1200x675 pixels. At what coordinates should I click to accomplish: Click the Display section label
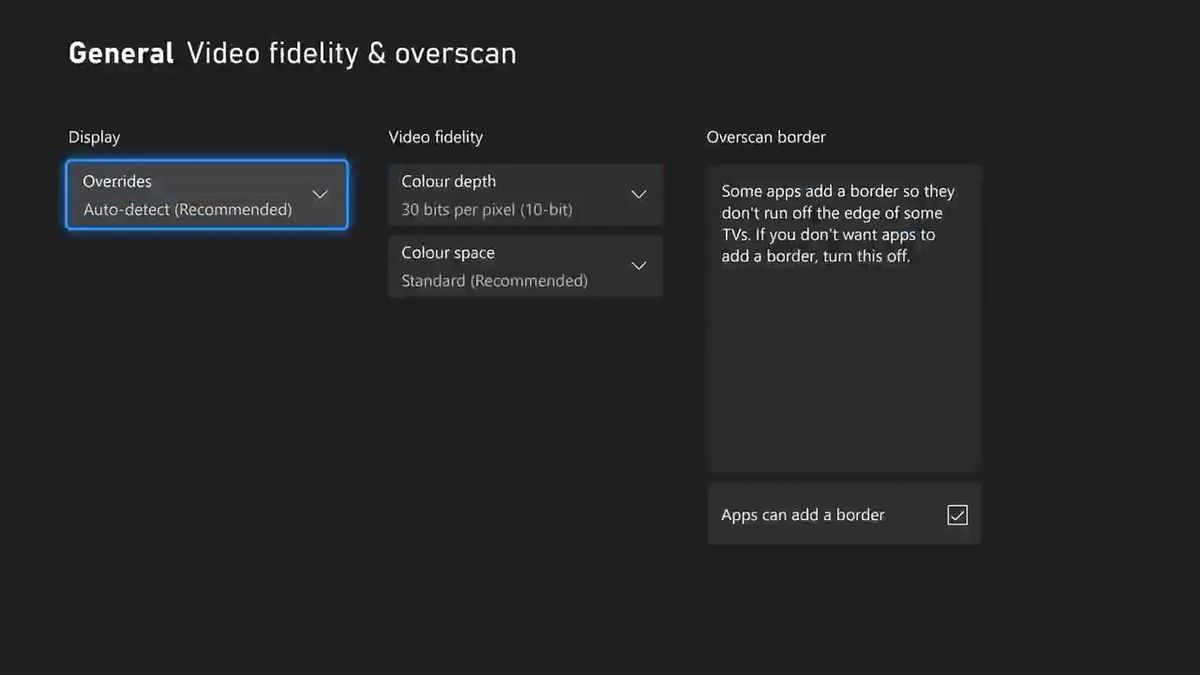(x=94, y=137)
